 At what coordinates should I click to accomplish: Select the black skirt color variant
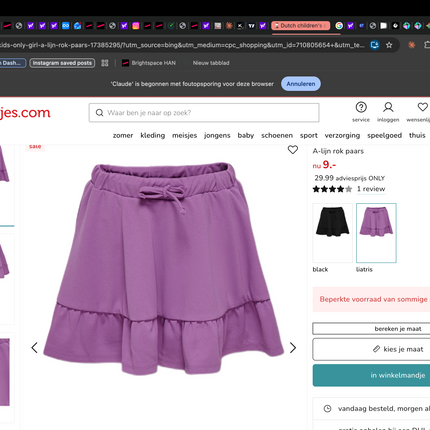pos(332,233)
